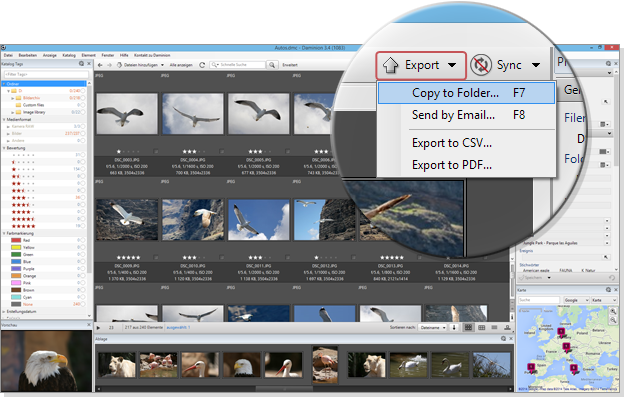Expand the Image library folder
This screenshot has width=624, height=397.
pyautogui.click(x=13, y=113)
